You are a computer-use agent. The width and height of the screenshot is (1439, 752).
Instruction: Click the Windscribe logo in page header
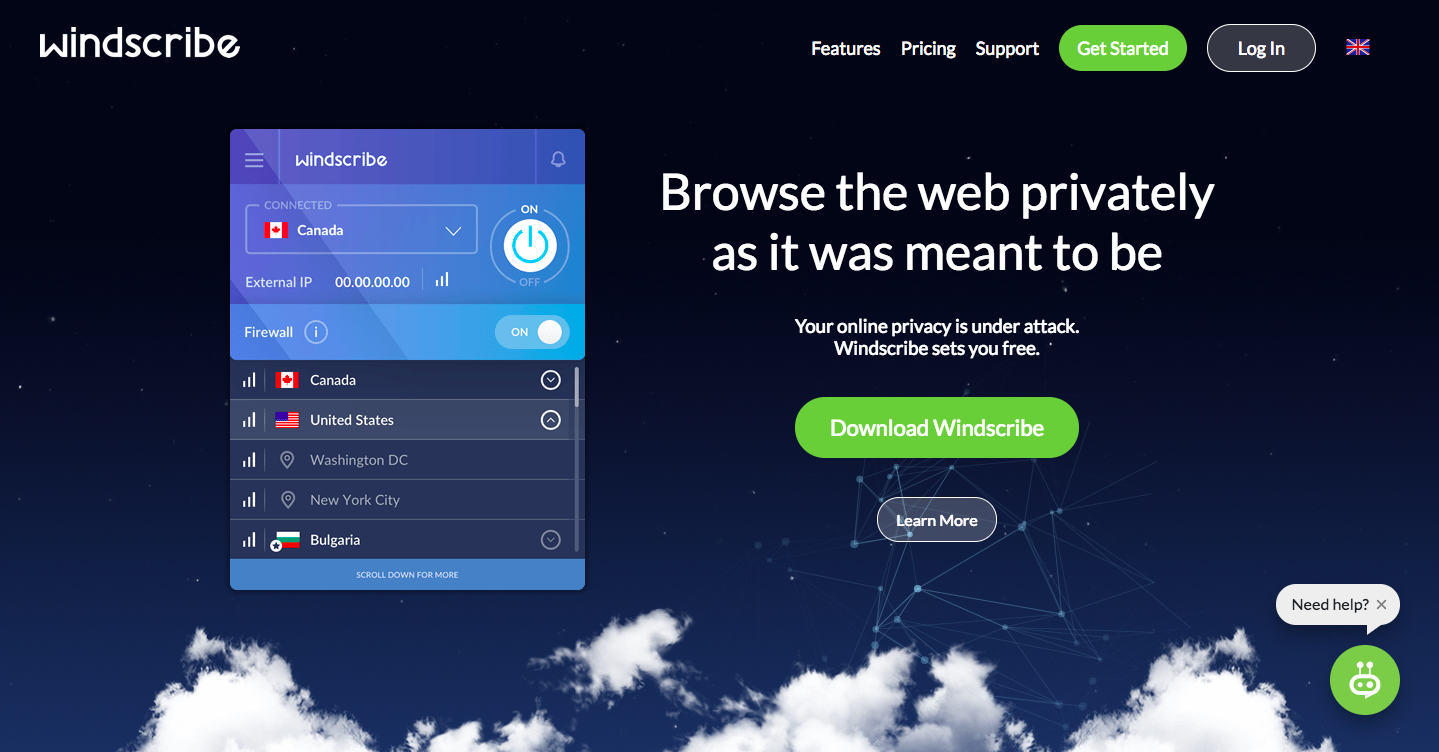[x=140, y=44]
